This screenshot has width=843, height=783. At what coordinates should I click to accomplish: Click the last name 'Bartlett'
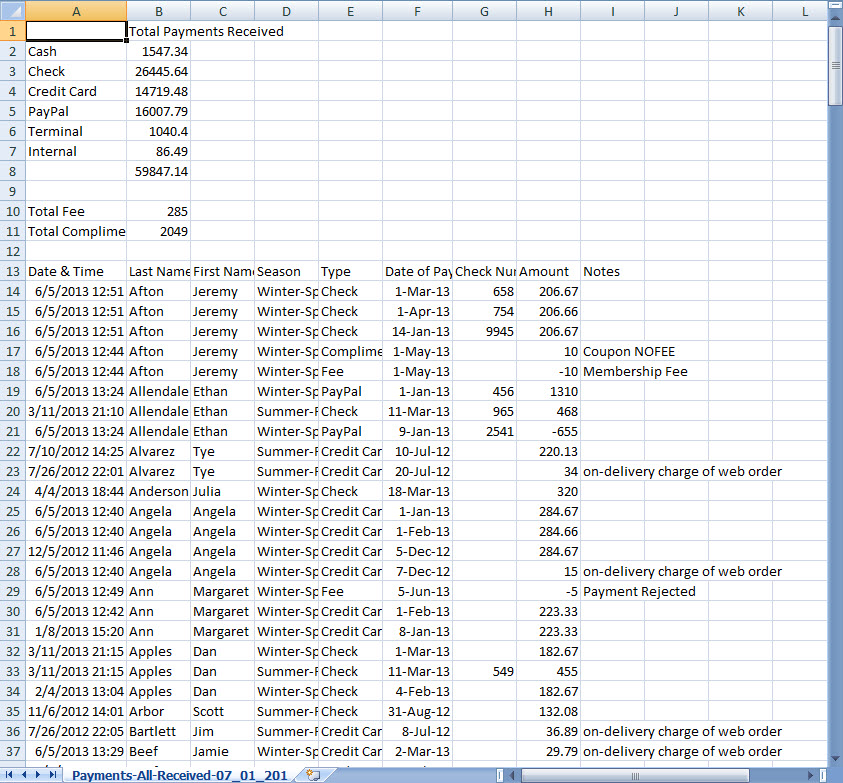tap(159, 731)
